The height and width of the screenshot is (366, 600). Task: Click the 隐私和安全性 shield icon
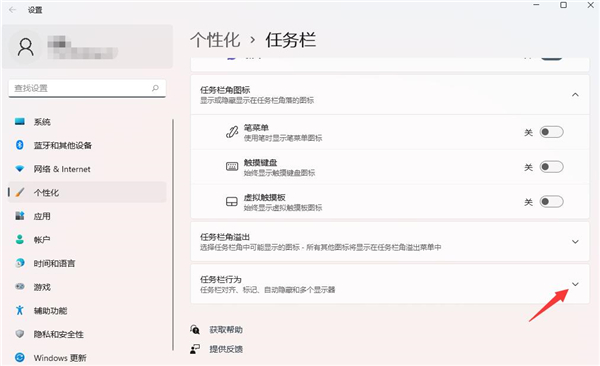[x=20, y=334]
